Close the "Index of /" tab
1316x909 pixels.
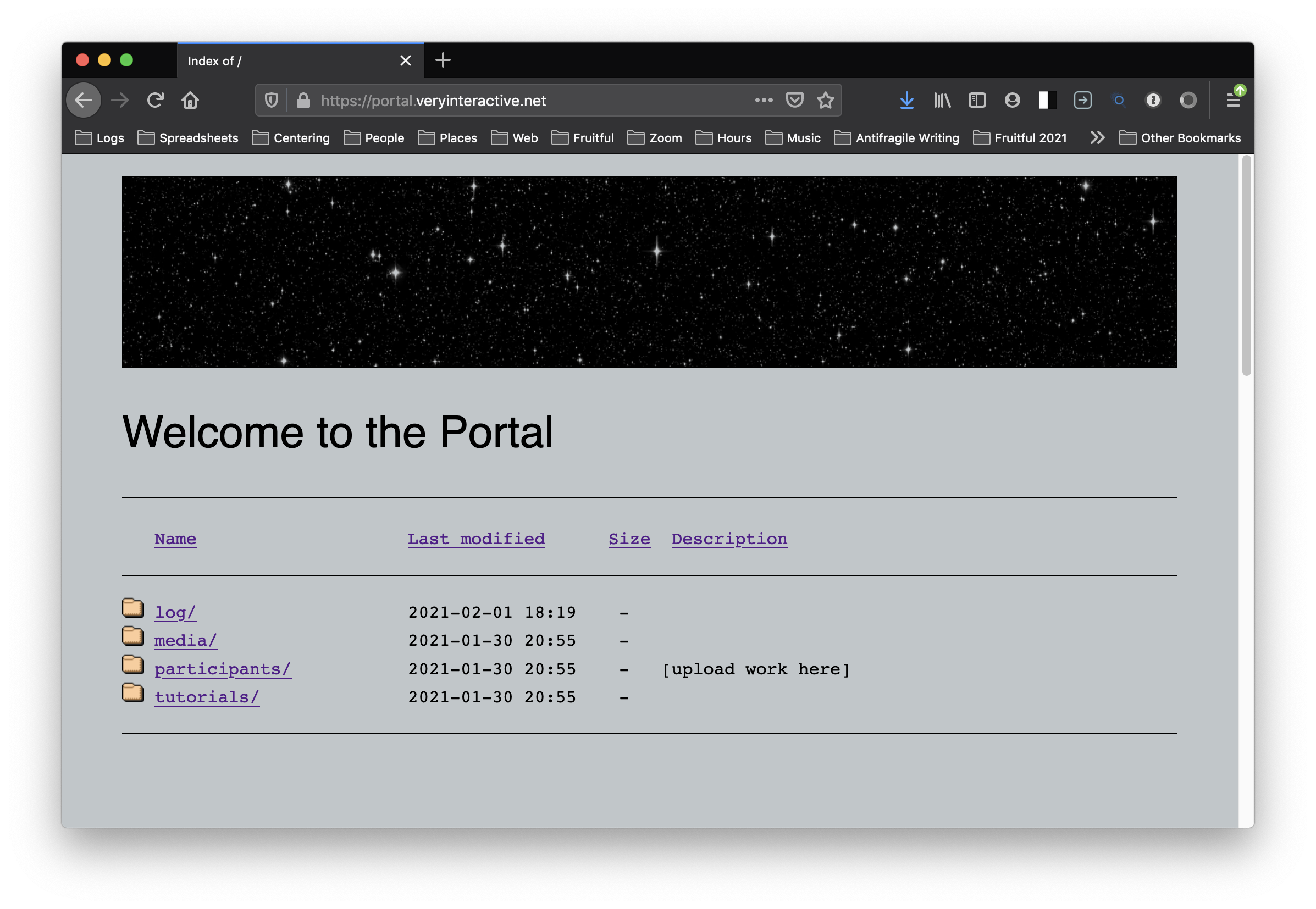tap(406, 61)
